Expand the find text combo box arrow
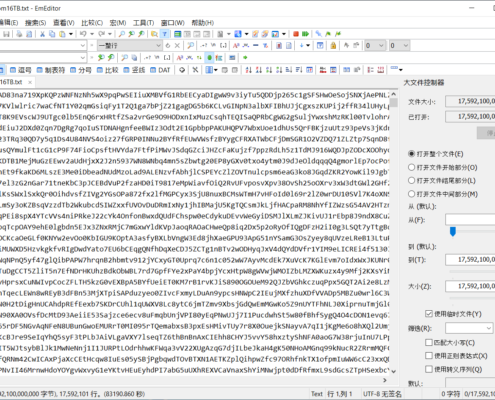This screenshot has width=495, height=400. coord(83,58)
